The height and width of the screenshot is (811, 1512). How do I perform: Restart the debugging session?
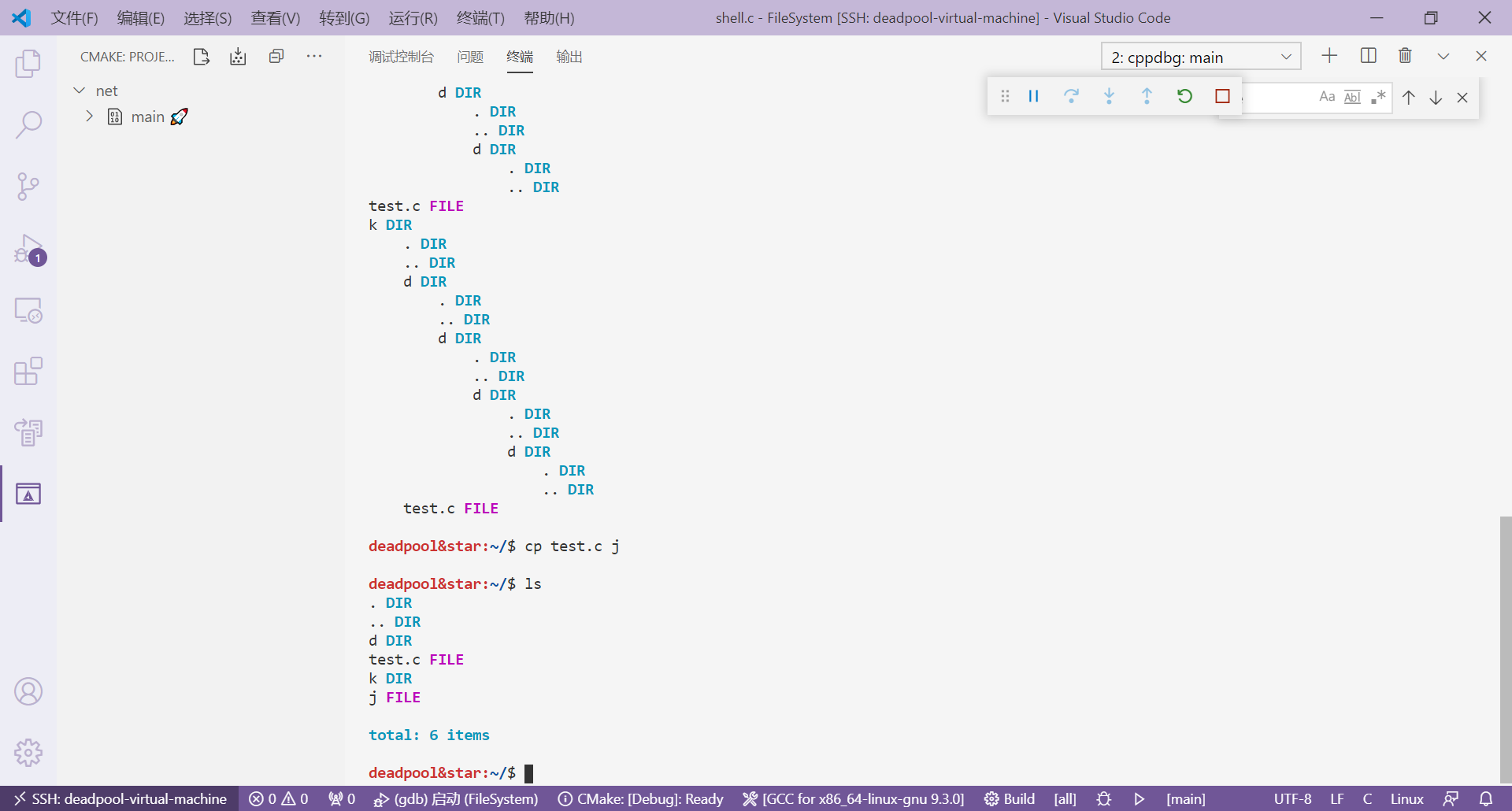point(1184,96)
